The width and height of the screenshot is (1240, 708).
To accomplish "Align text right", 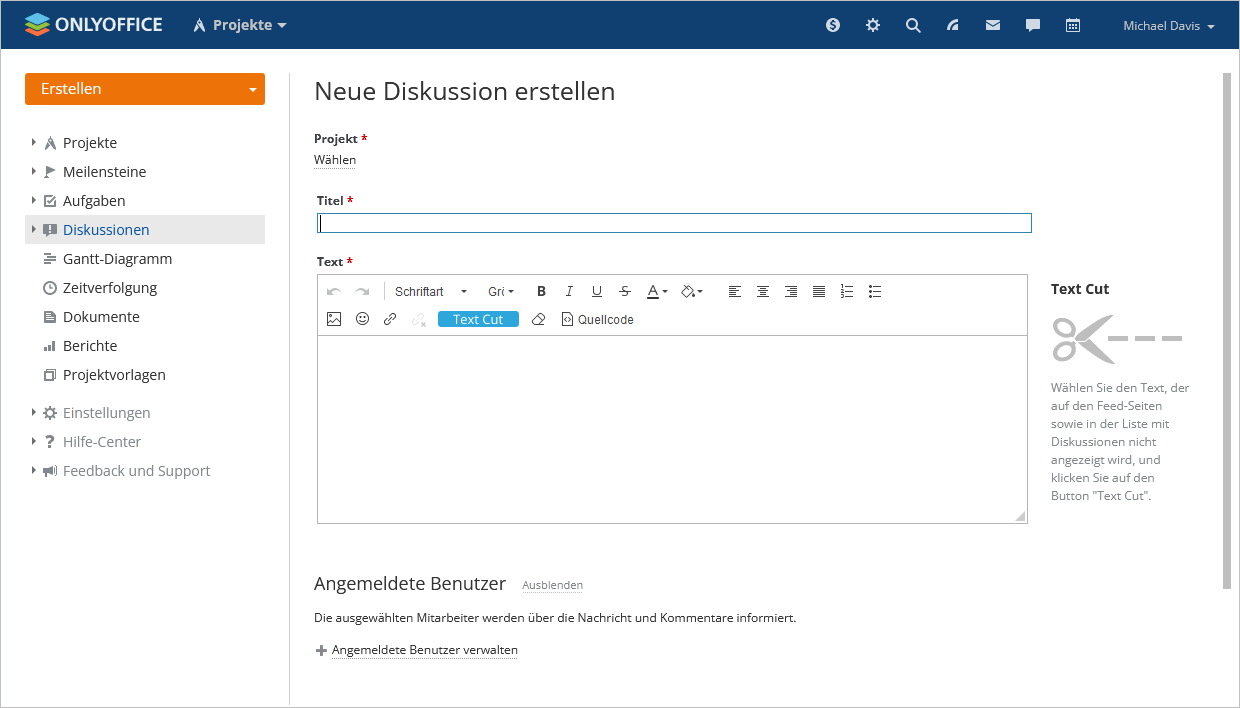I will tap(791, 291).
